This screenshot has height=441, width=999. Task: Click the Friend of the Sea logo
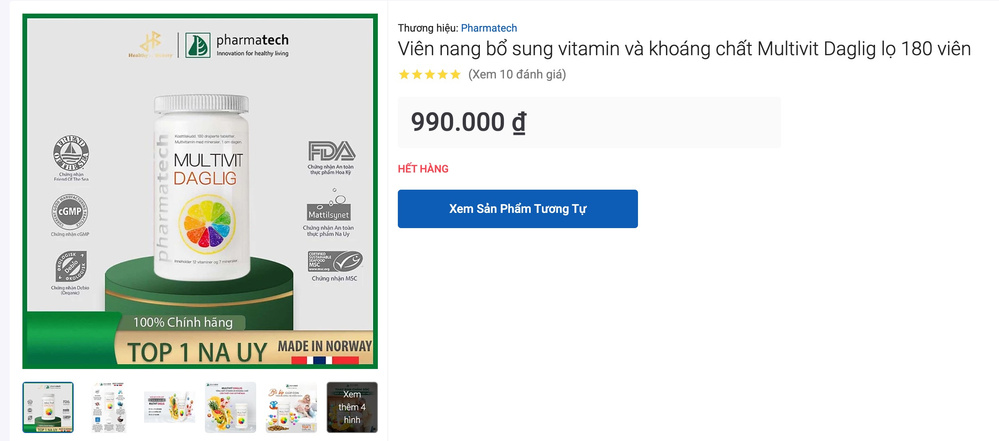pyautogui.click(x=71, y=154)
